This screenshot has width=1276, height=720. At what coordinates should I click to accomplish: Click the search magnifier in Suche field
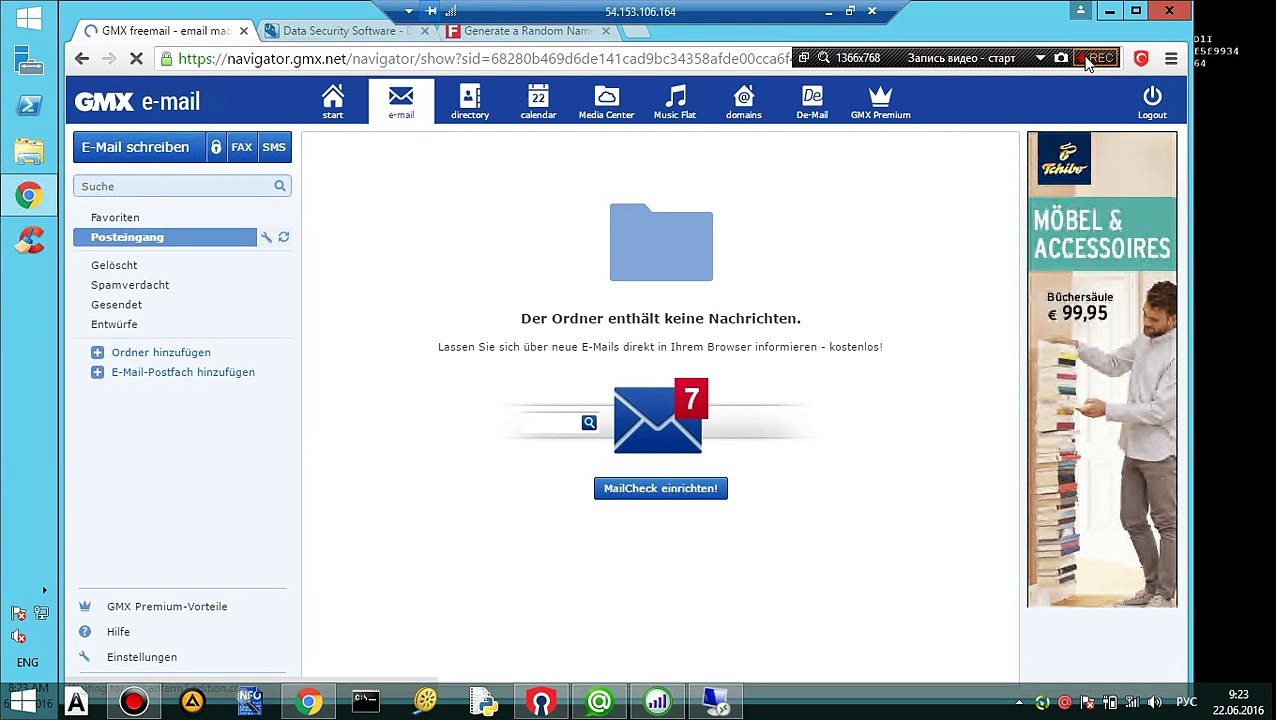(280, 186)
